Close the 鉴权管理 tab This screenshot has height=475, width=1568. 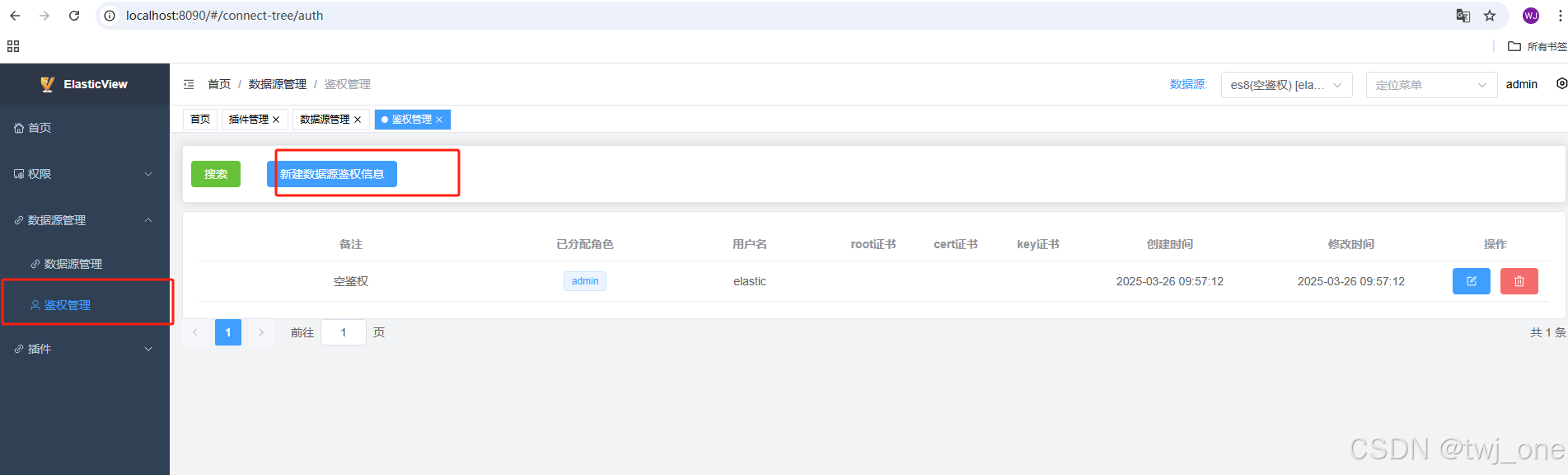click(x=439, y=120)
